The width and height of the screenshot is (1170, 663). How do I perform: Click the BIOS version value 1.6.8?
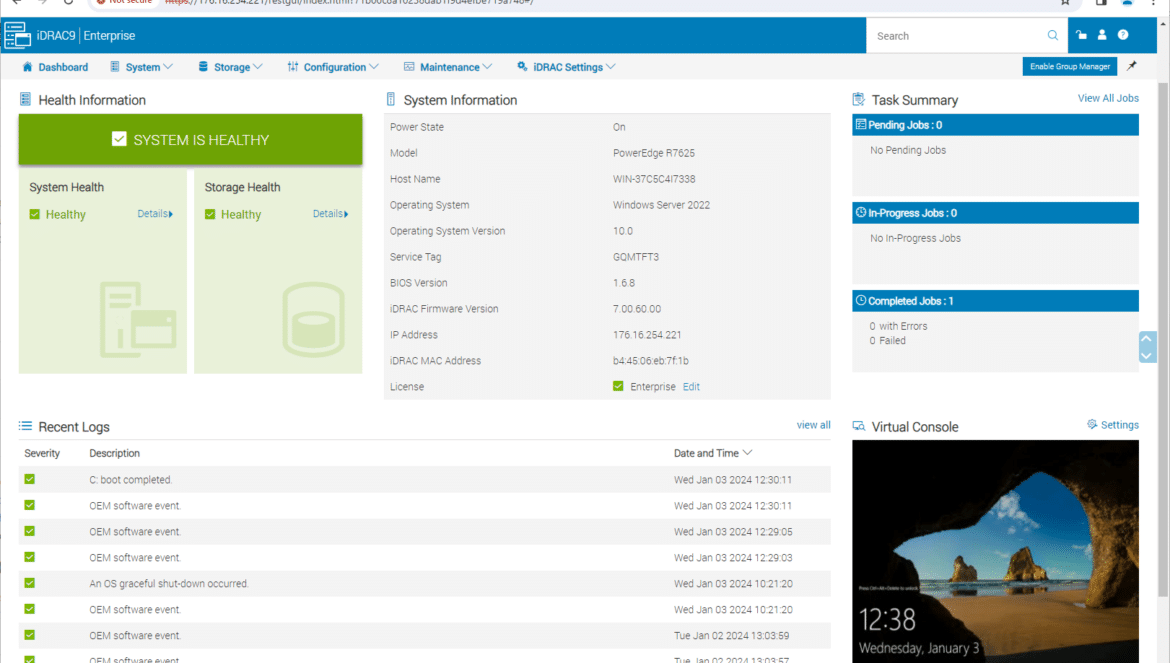click(624, 283)
